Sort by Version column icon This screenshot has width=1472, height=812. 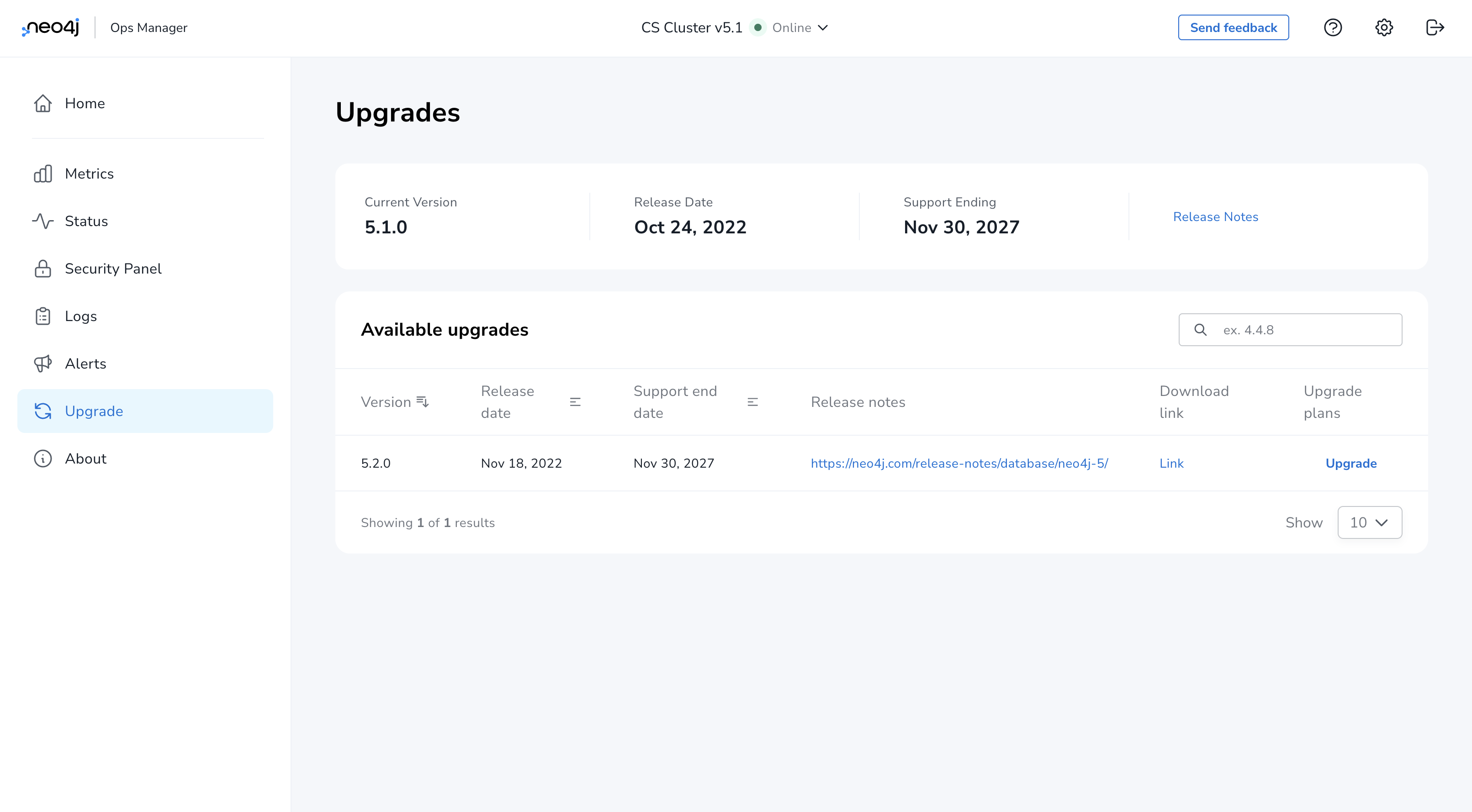[422, 402]
